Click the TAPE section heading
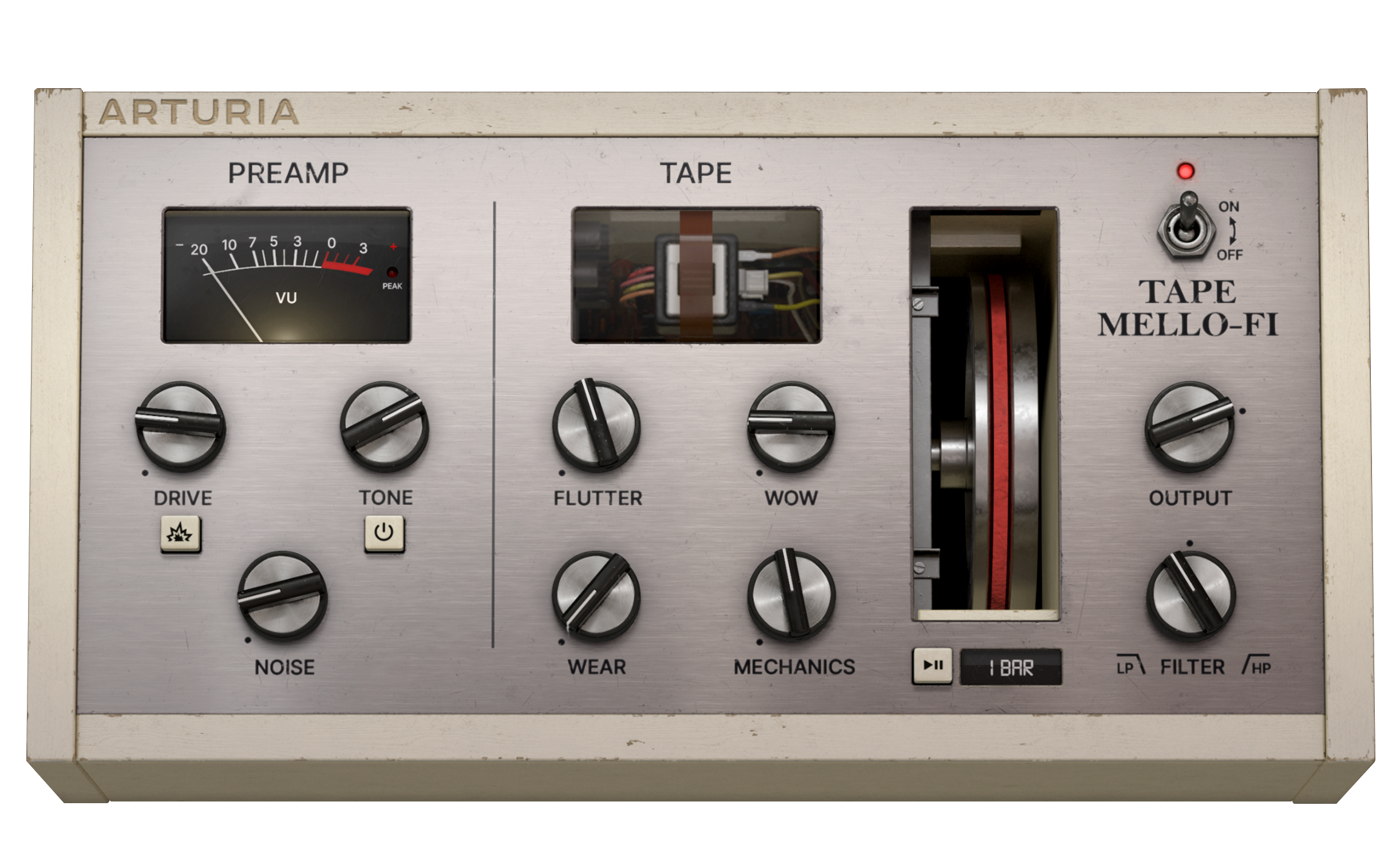Viewport: 1400px width, 865px height. [696, 173]
